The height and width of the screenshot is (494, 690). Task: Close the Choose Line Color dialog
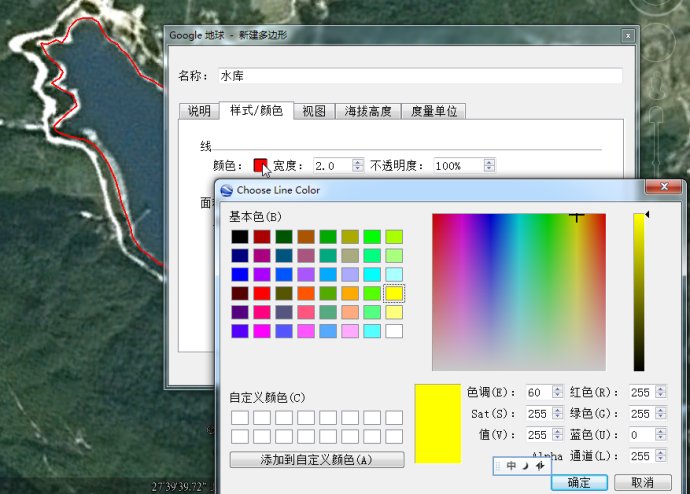[664, 188]
